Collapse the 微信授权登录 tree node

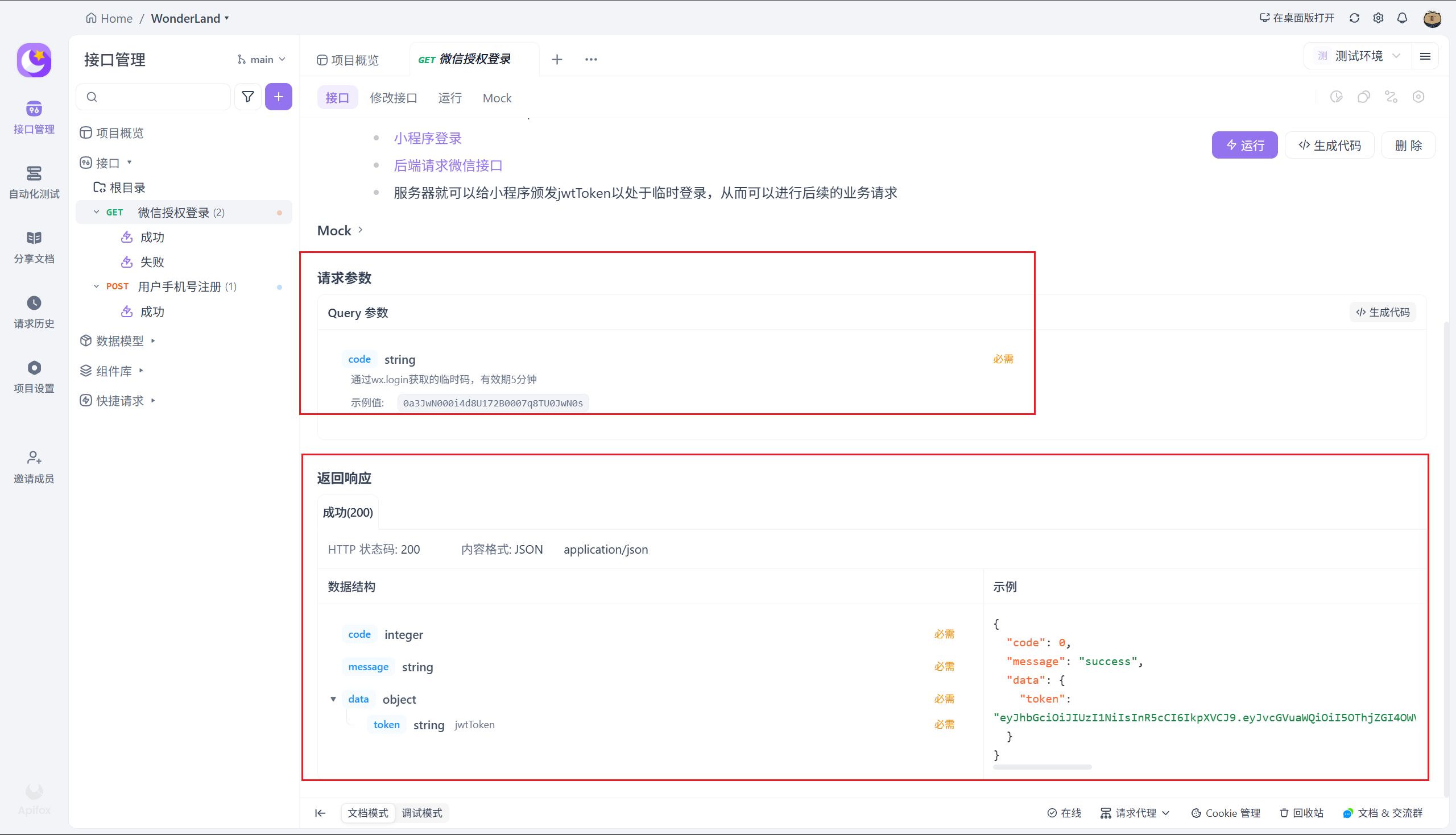[96, 212]
